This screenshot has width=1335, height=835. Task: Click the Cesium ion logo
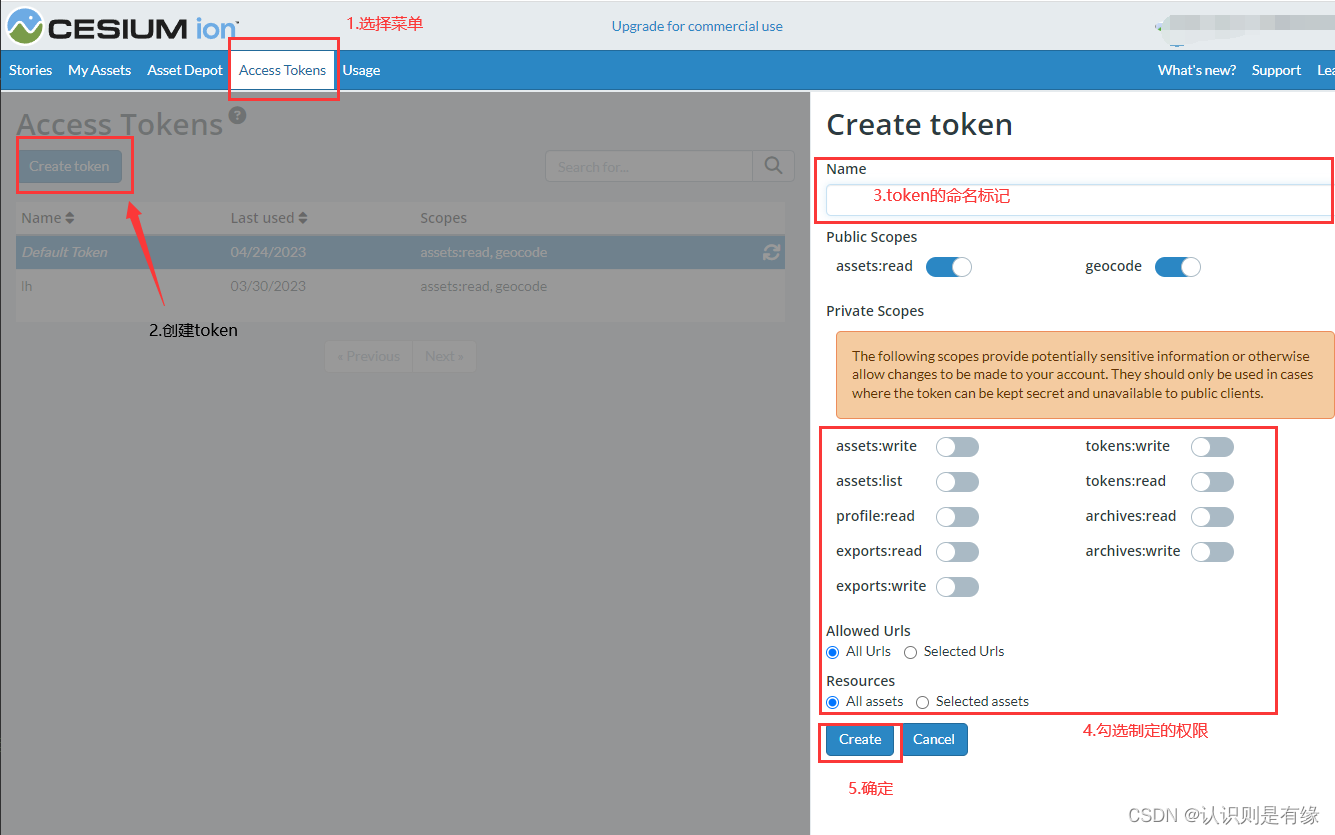[123, 26]
